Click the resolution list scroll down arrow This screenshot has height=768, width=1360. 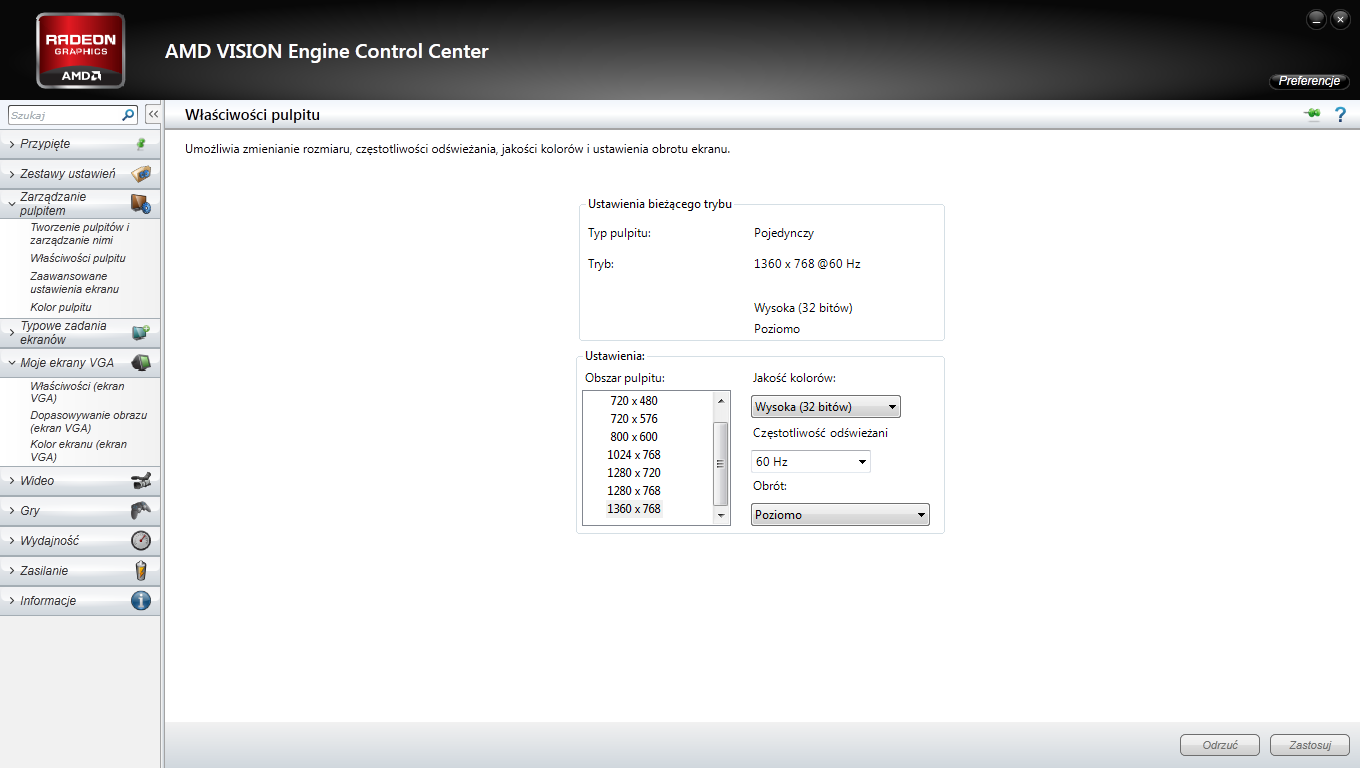click(721, 515)
